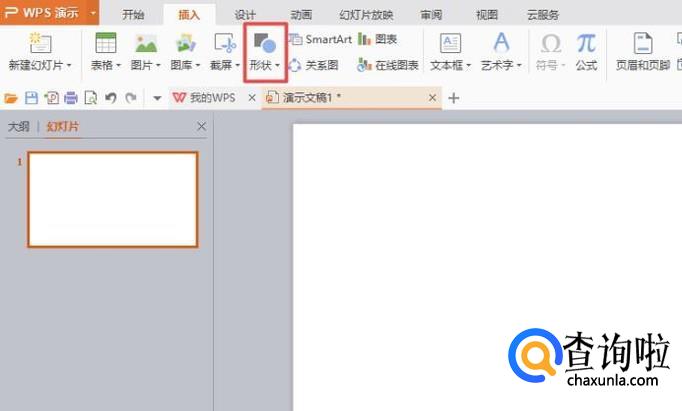Switch to the 幻灯片放映 ribbon tab
This screenshot has height=411, width=682.
[x=366, y=15]
